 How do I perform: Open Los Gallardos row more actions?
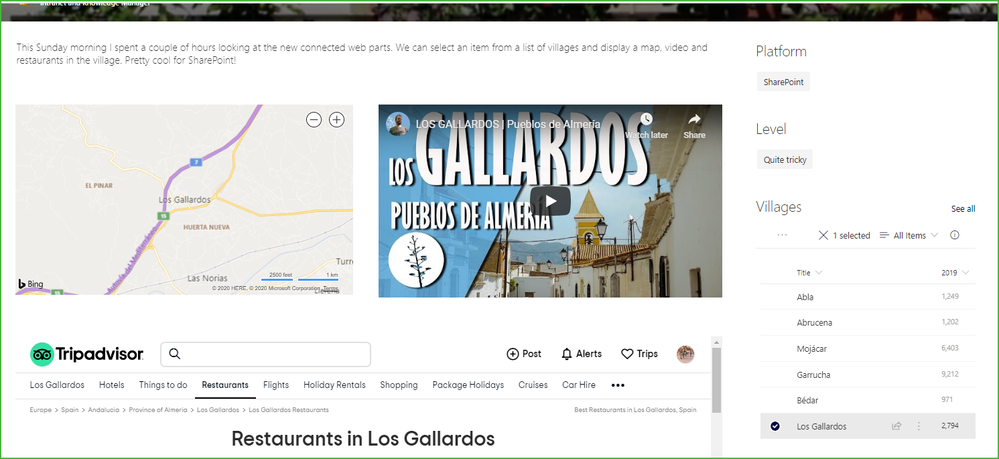click(x=919, y=426)
